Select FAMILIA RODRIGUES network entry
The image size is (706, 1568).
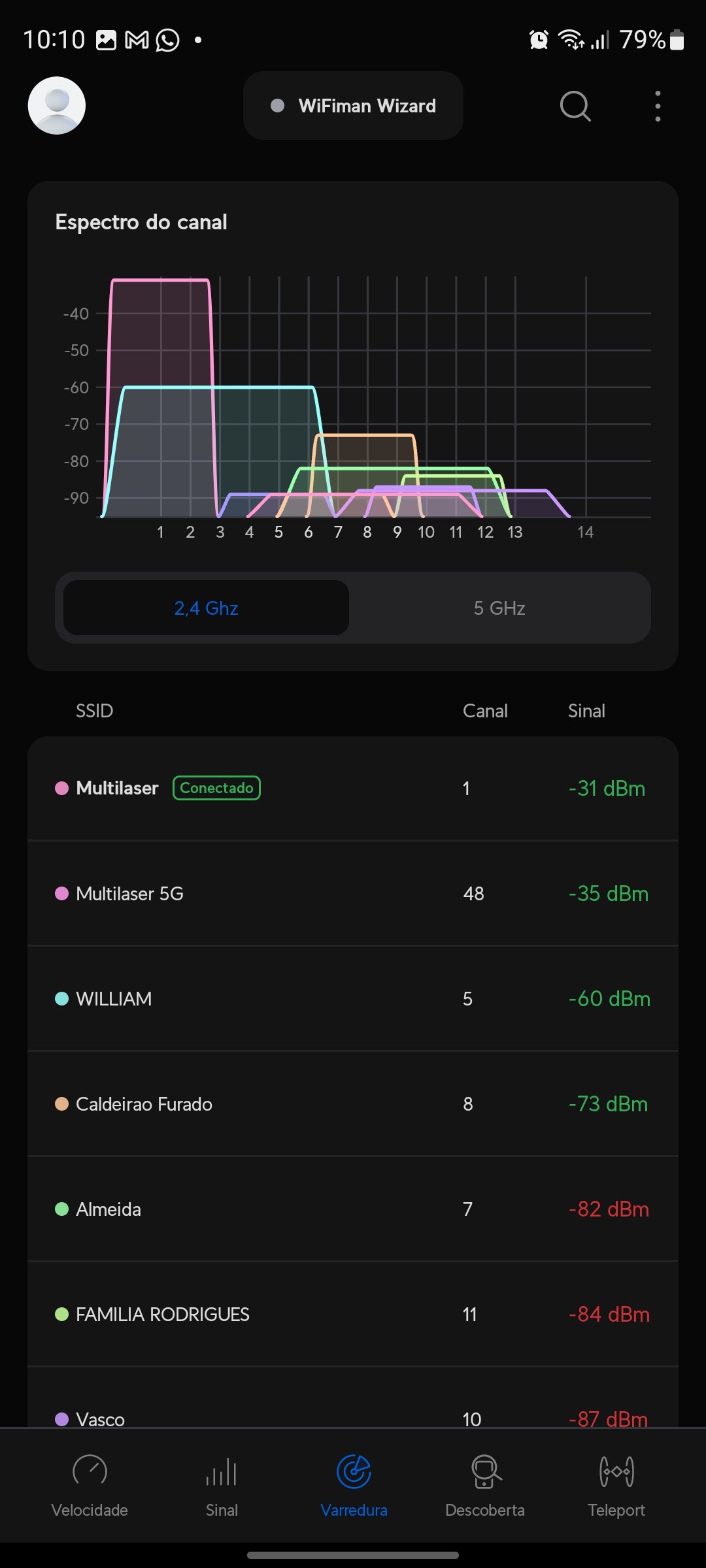[x=353, y=1314]
